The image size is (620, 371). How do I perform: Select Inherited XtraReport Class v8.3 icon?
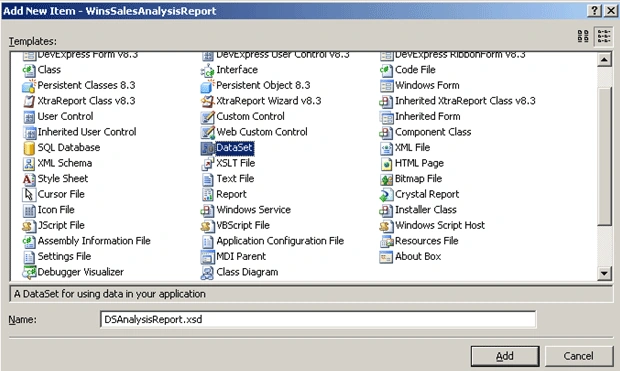click(x=386, y=101)
